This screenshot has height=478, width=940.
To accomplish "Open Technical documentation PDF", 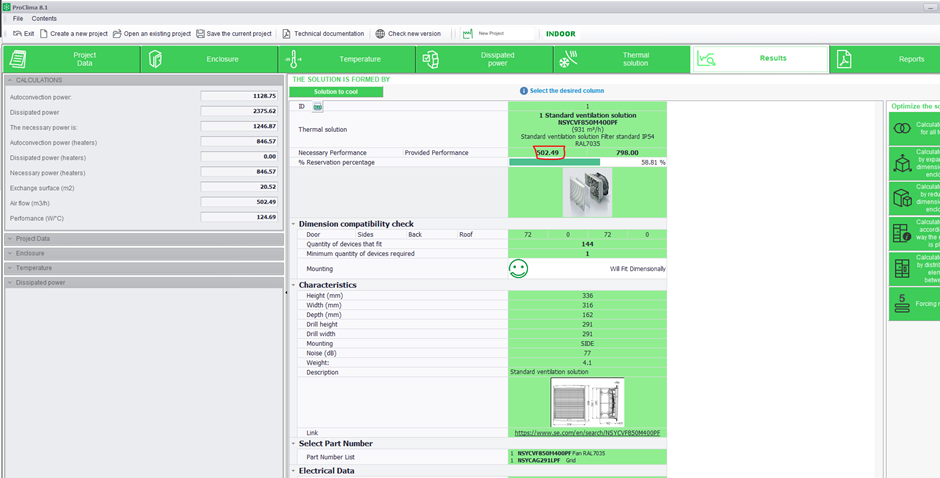I will [286, 33].
